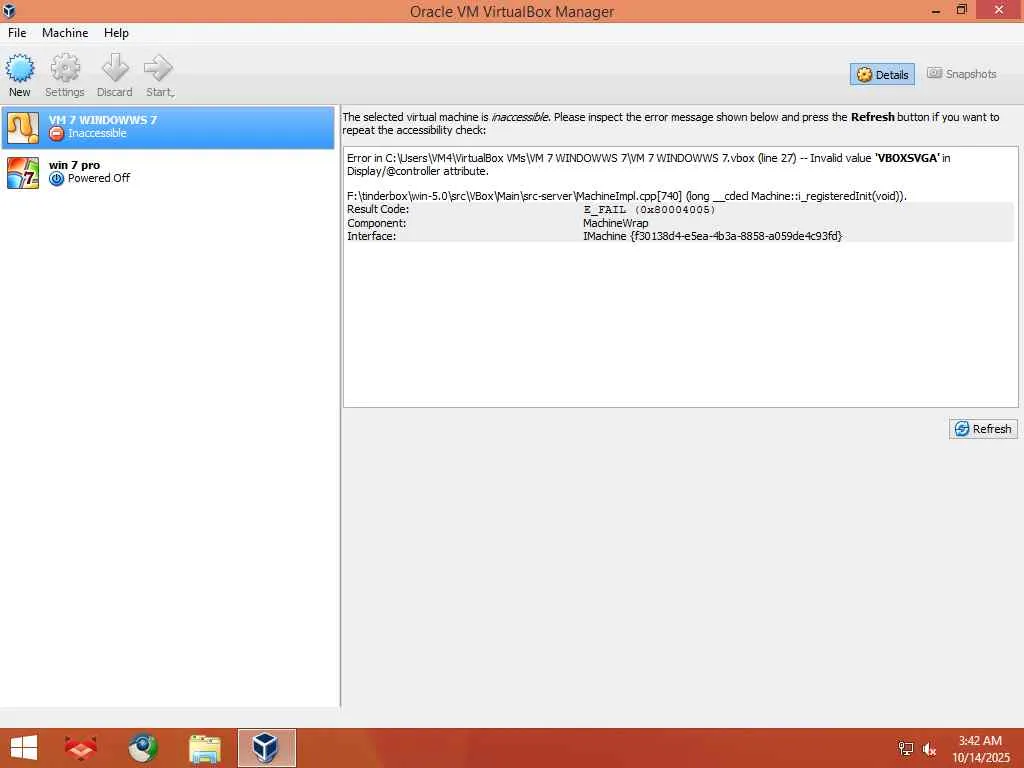
Task: Click the italic word inaccessible in the message
Action: (x=520, y=117)
